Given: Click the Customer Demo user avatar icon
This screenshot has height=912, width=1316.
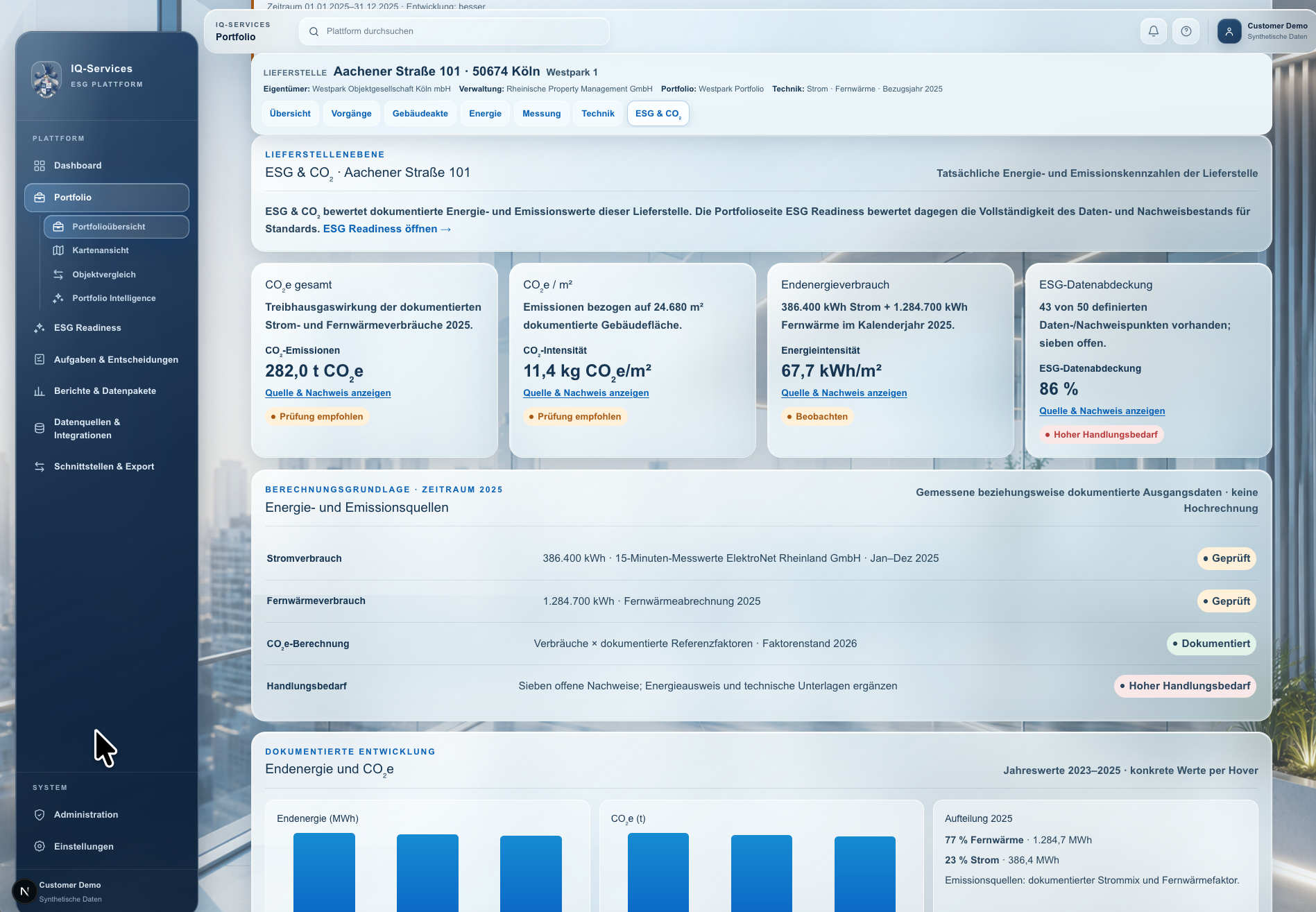Looking at the screenshot, I should tap(1229, 31).
